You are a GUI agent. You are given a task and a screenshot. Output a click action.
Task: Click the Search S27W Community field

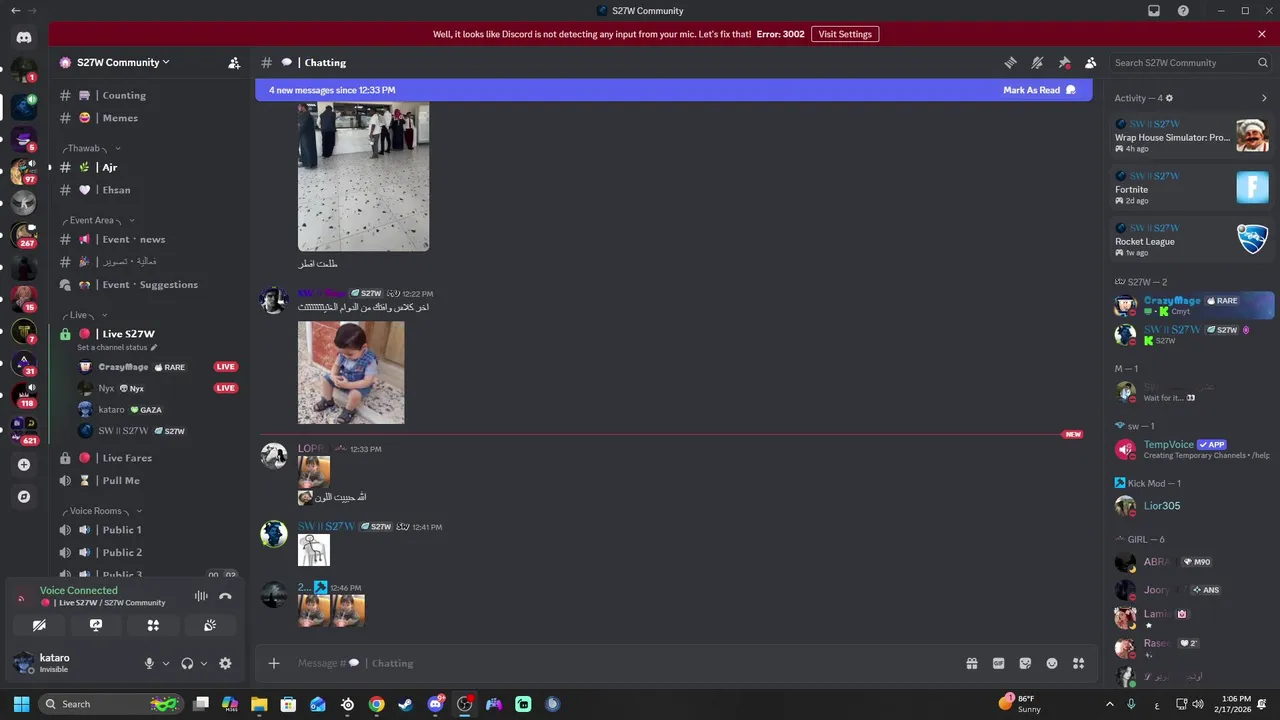tap(1190, 62)
